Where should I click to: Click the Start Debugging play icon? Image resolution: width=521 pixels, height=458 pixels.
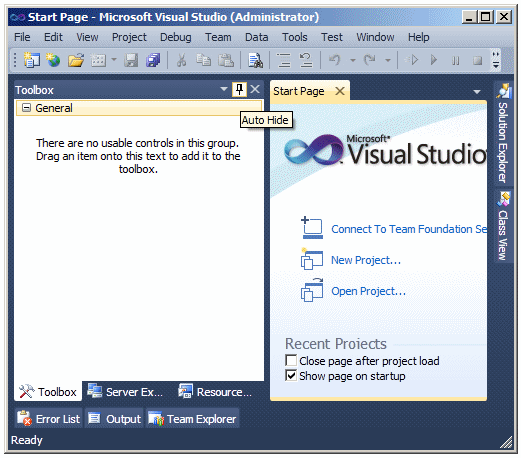pos(434,60)
